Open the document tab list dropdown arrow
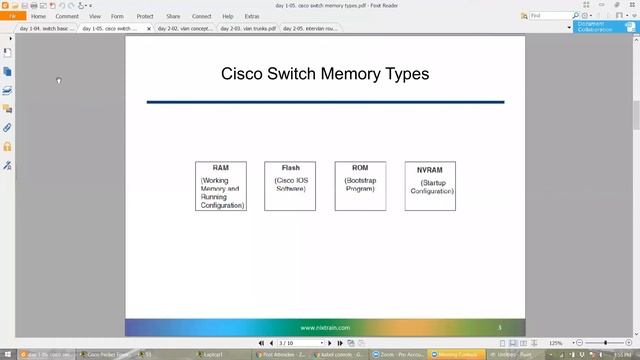Image resolution: width=640 pixels, height=360 pixels. [x=569, y=28]
